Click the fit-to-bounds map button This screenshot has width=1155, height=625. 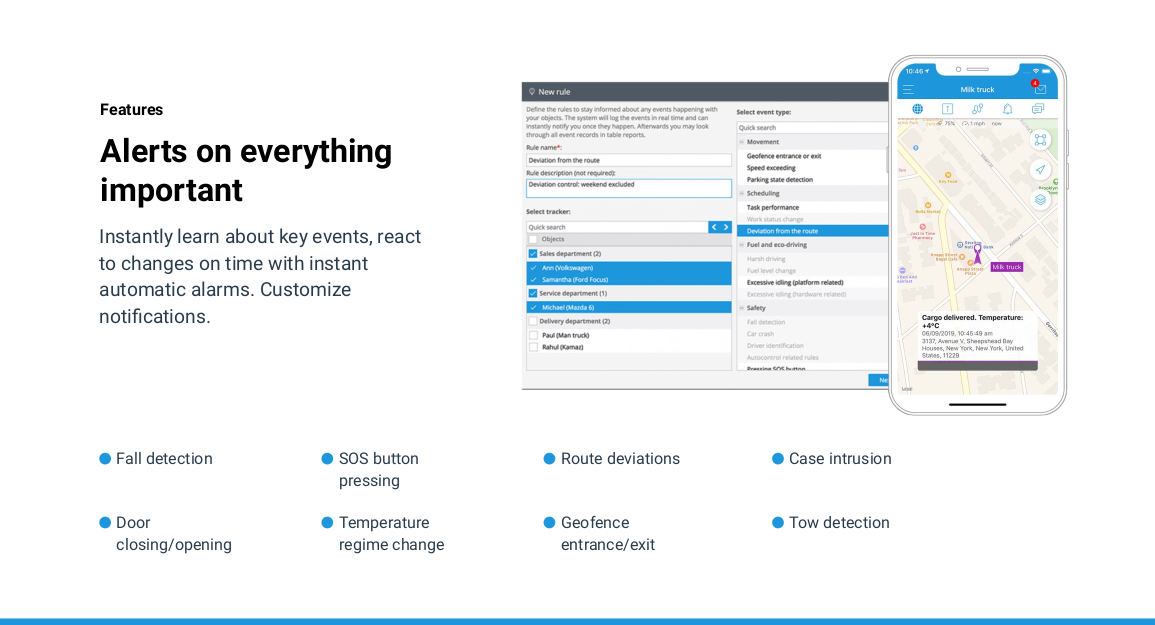[x=1040, y=140]
